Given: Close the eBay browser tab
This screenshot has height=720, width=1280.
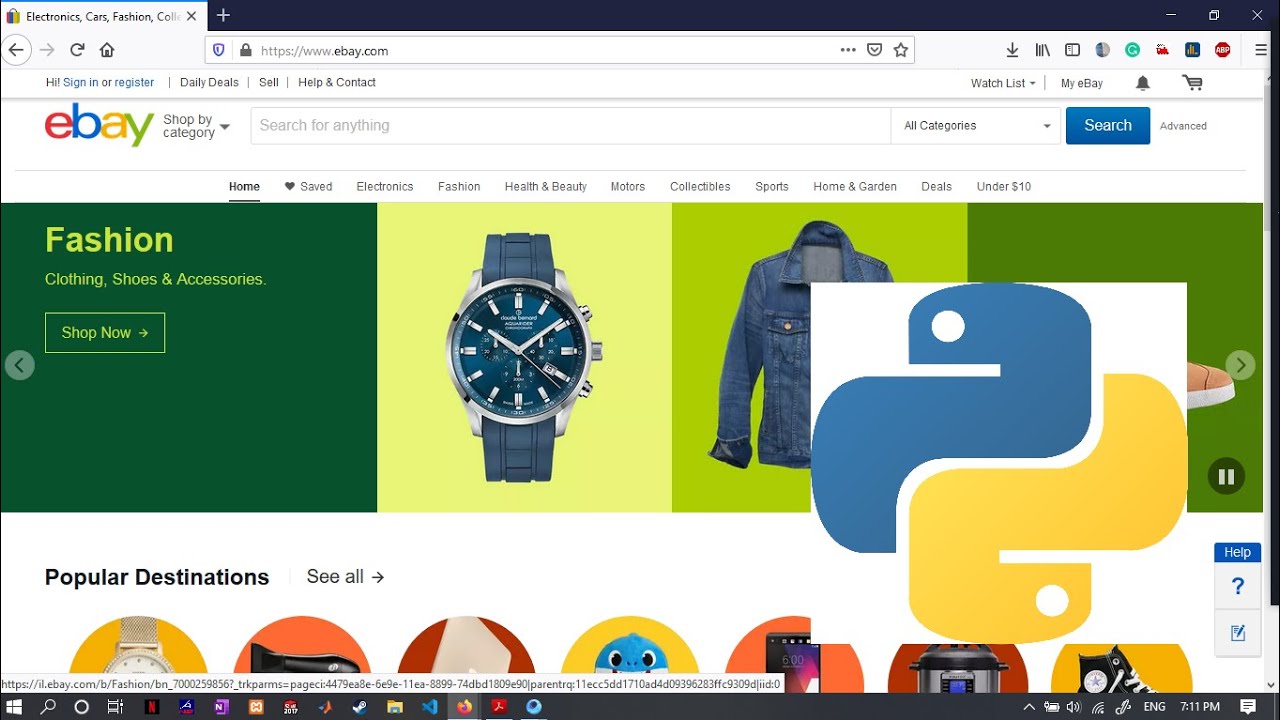Looking at the screenshot, I should tap(192, 16).
